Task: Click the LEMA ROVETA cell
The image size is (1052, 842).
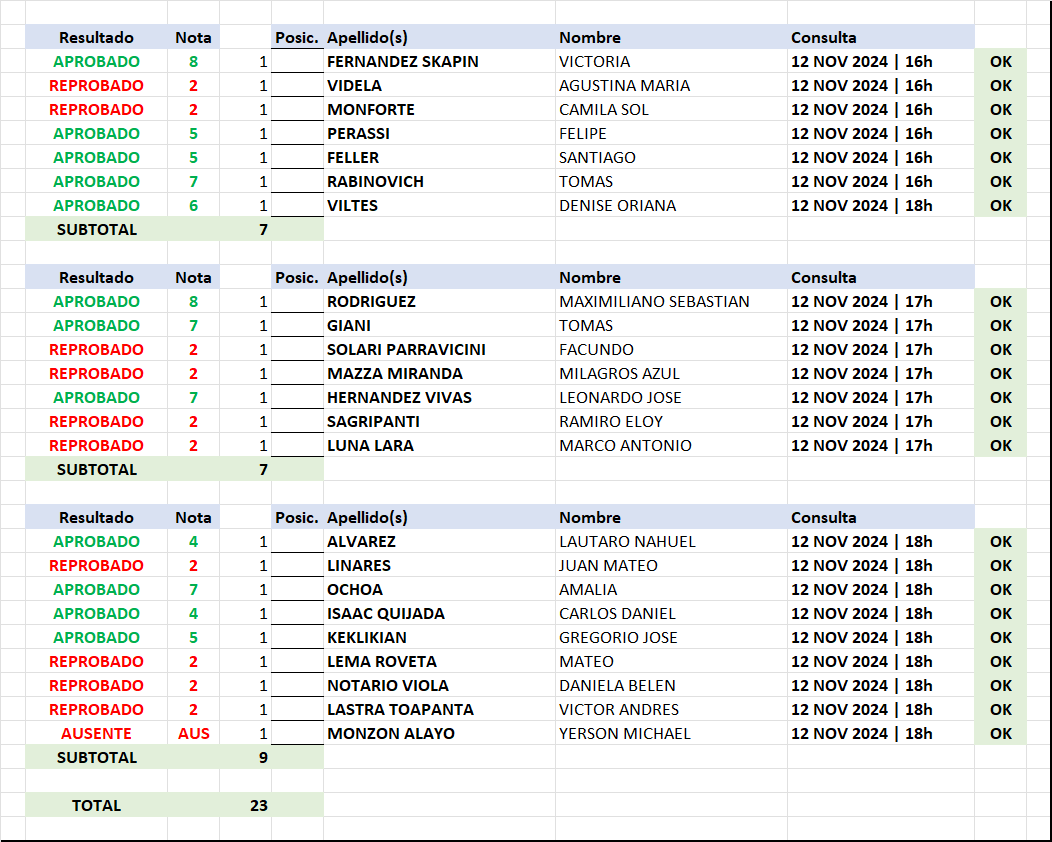Action: click(439, 662)
